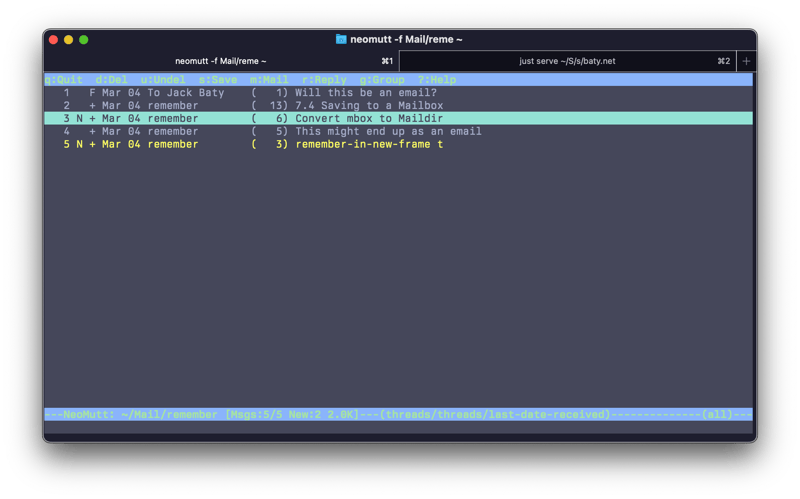
Task: Switch to the "neomutt -f Mail/reme" tab
Action: pyautogui.click(x=221, y=61)
